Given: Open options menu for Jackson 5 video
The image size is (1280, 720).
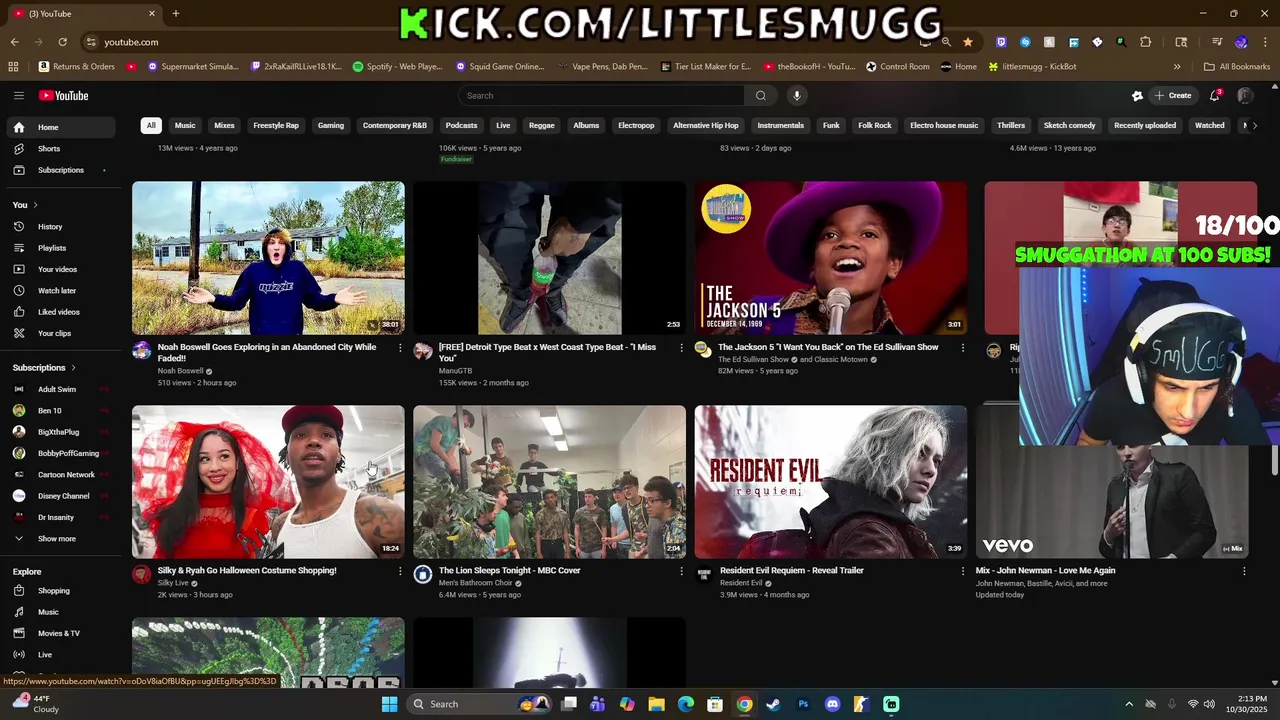Looking at the screenshot, I should point(963,348).
